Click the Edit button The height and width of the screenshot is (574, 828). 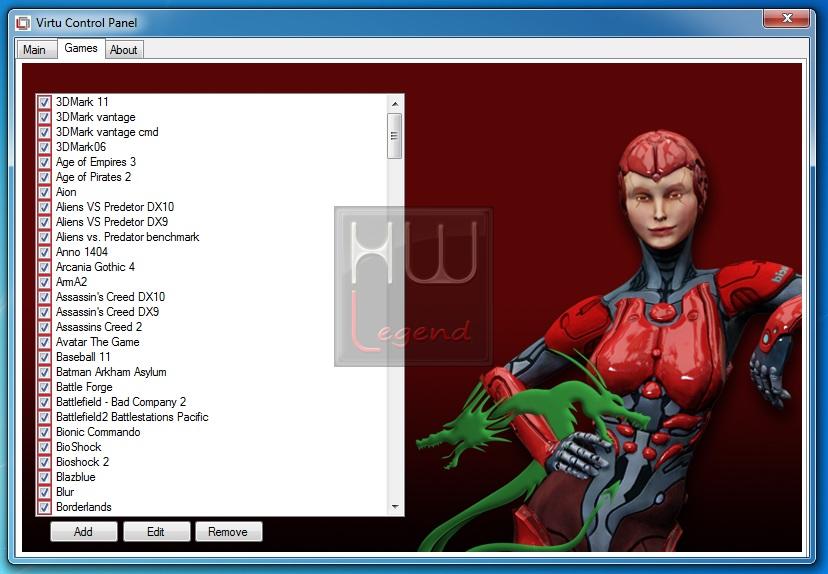point(156,532)
